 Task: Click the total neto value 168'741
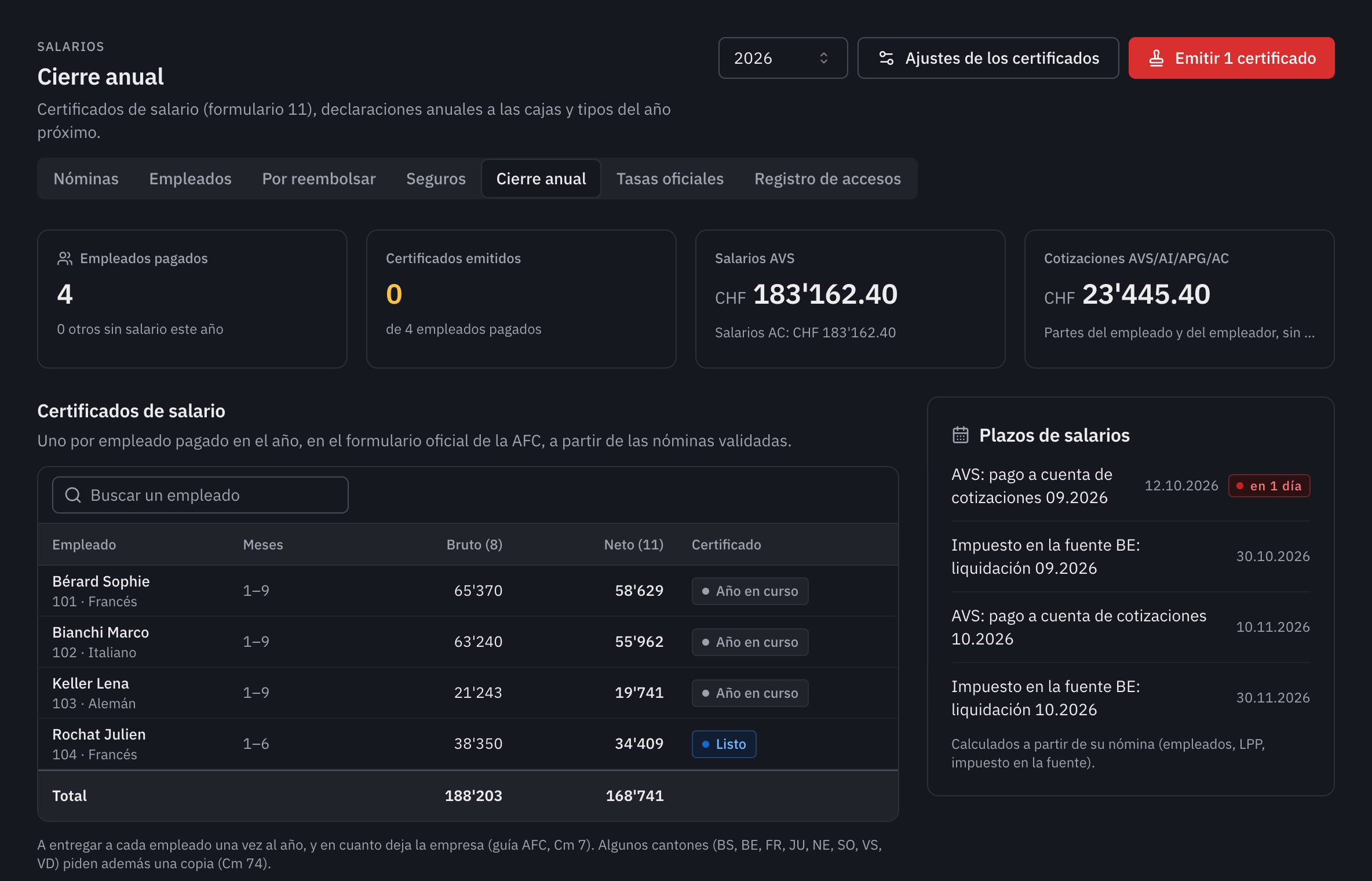[x=634, y=796]
